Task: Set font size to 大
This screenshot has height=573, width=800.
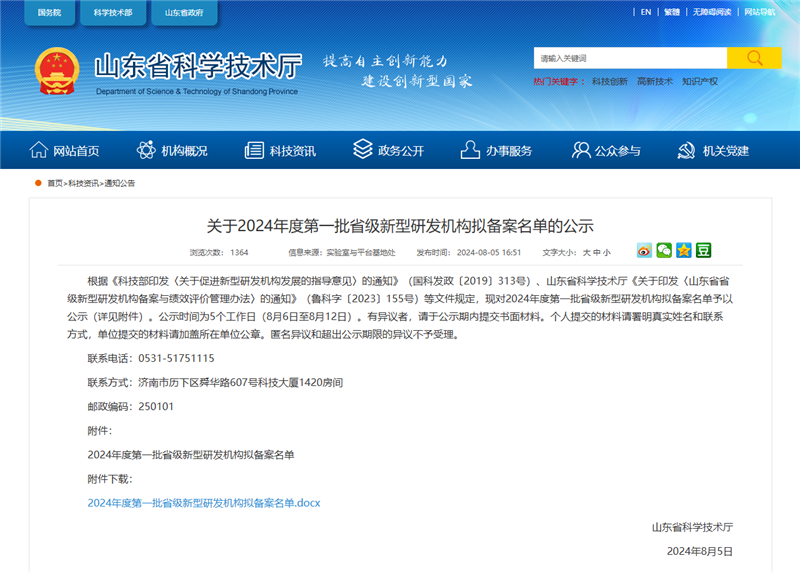Action: point(587,253)
